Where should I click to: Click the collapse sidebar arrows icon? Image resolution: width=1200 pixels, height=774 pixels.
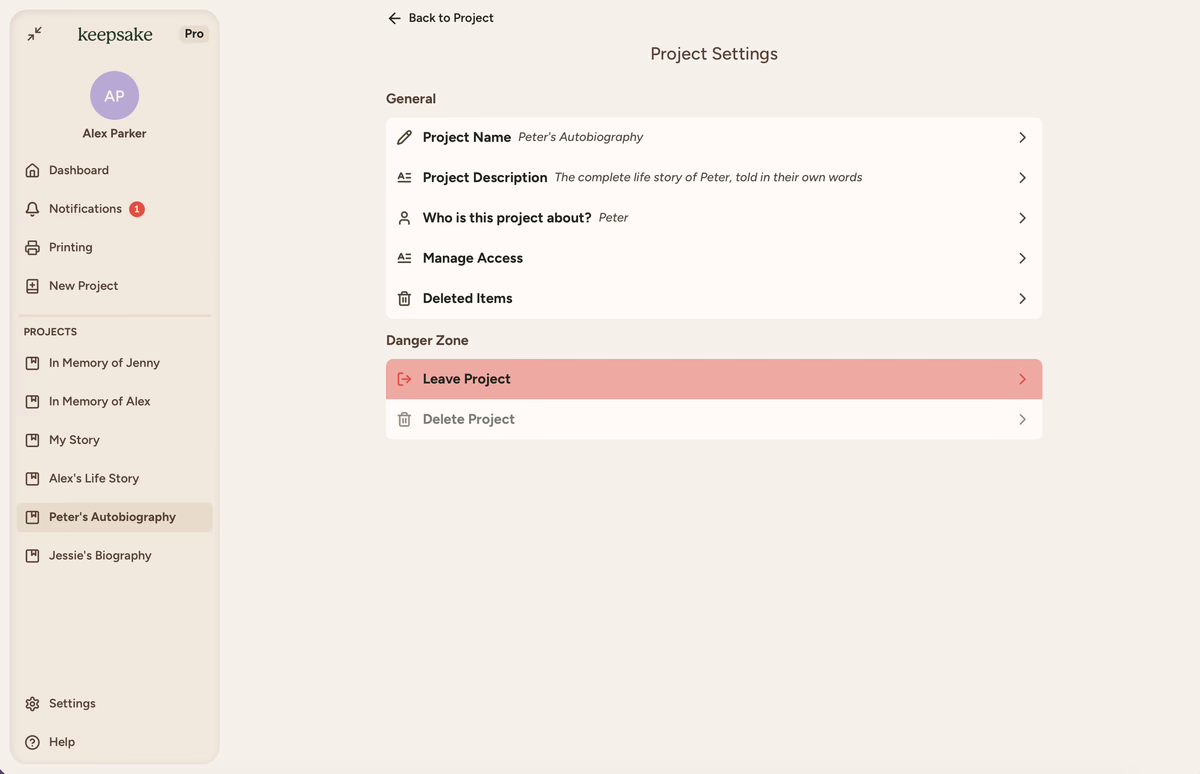[35, 34]
